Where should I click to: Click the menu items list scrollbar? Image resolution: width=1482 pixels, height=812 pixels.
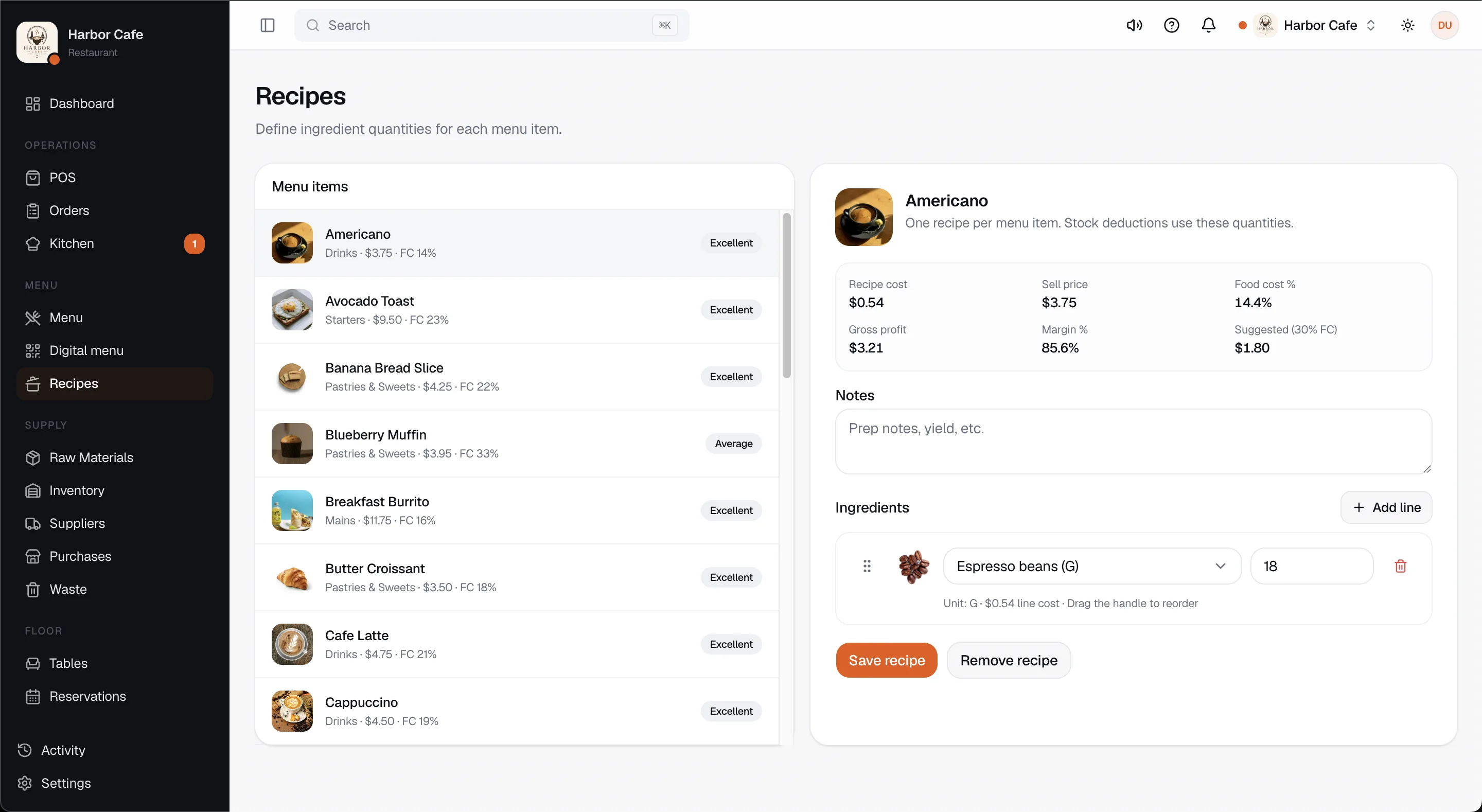(x=786, y=296)
